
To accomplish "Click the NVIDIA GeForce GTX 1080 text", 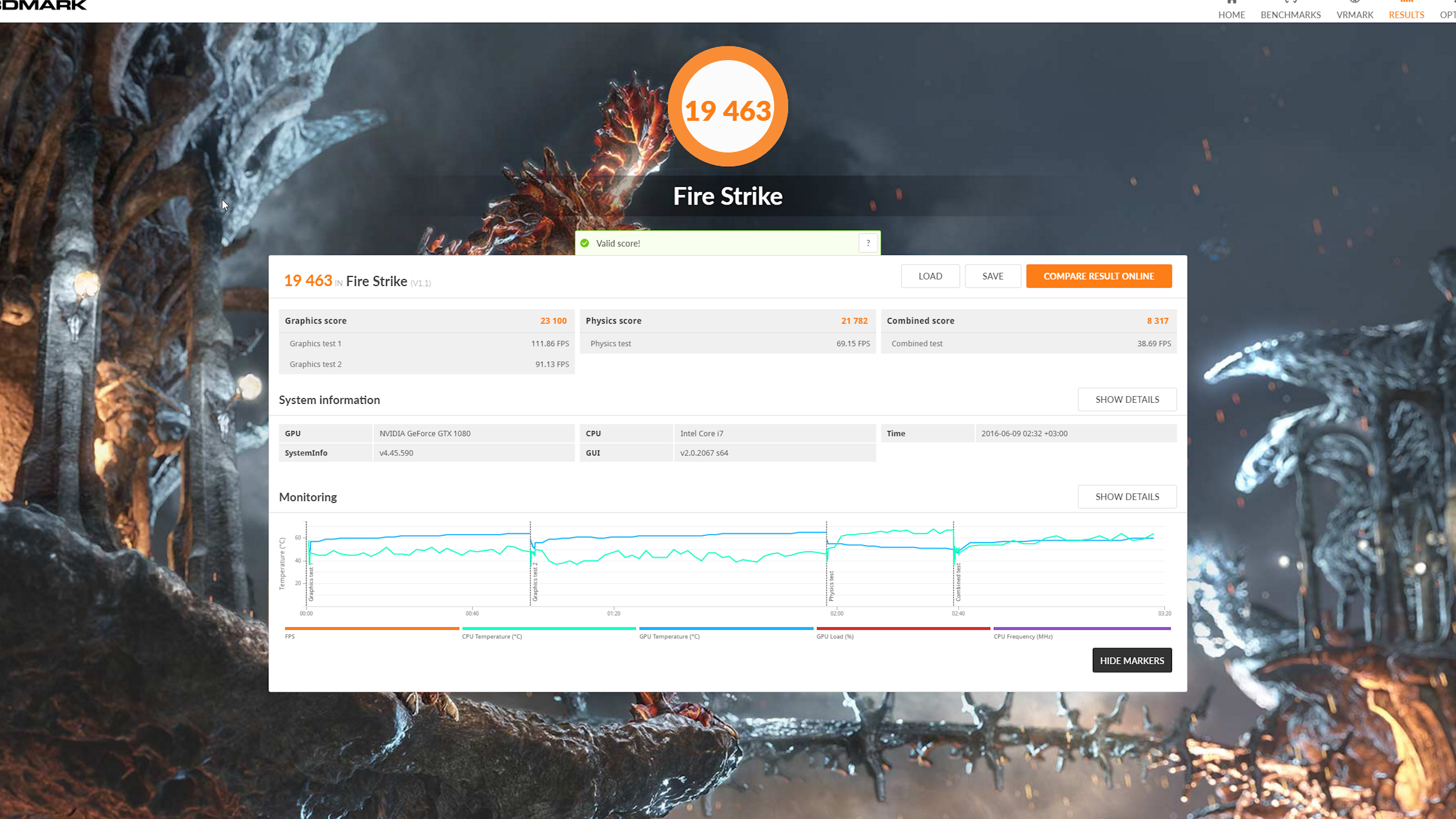I will [x=425, y=433].
